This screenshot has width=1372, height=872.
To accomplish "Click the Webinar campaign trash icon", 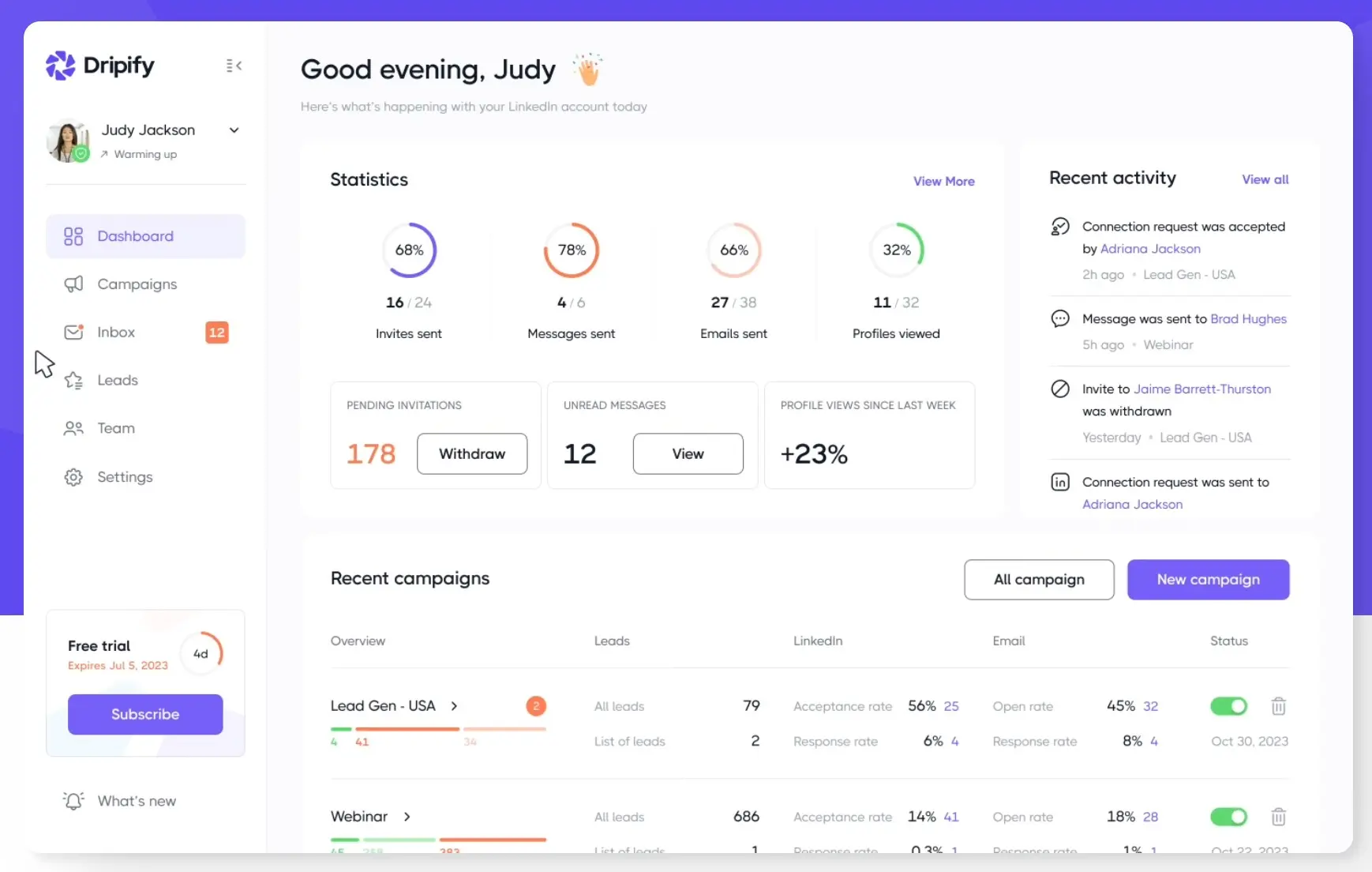I will tap(1278, 817).
